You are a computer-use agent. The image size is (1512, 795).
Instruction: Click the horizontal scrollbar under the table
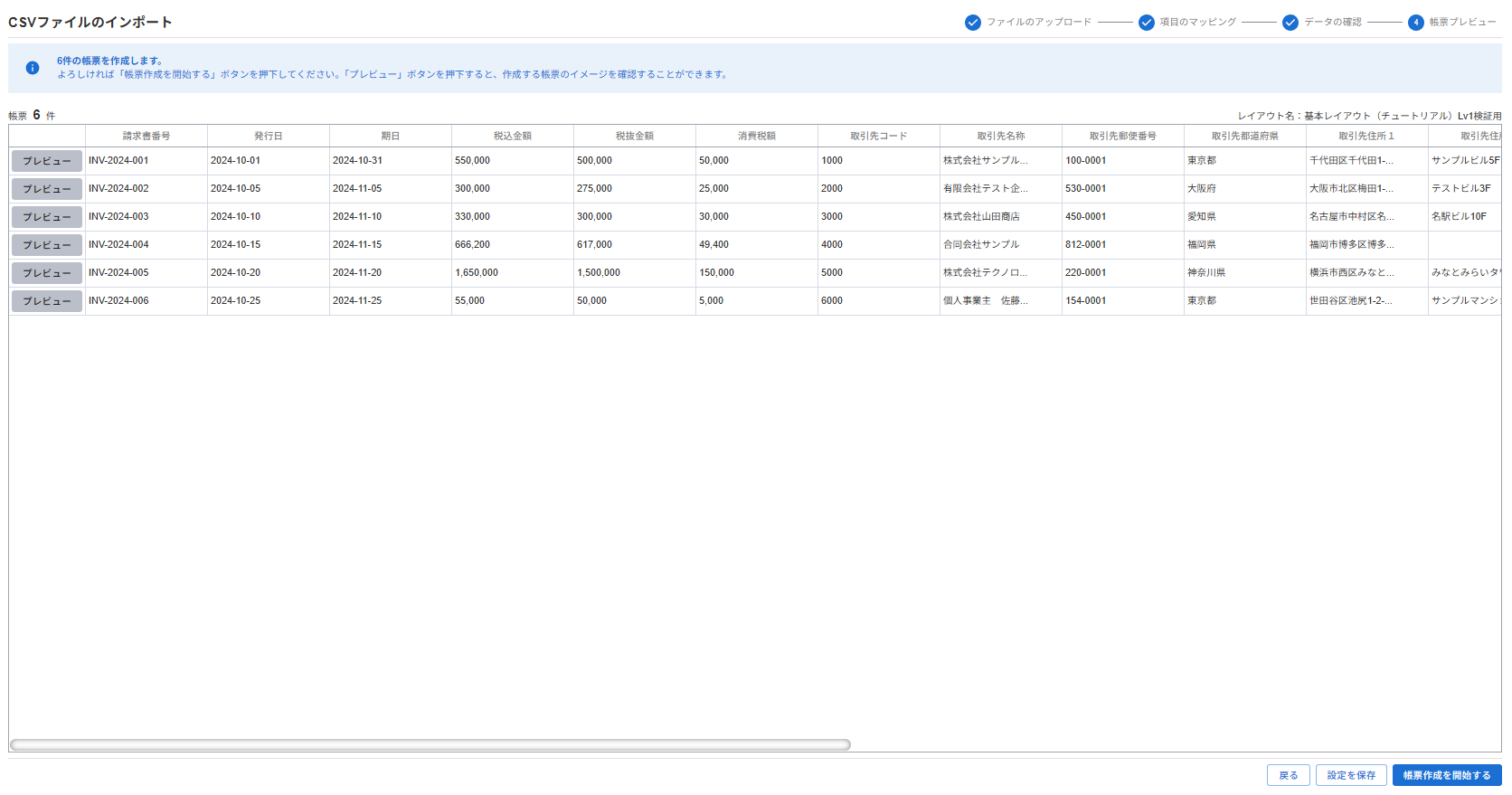(430, 745)
